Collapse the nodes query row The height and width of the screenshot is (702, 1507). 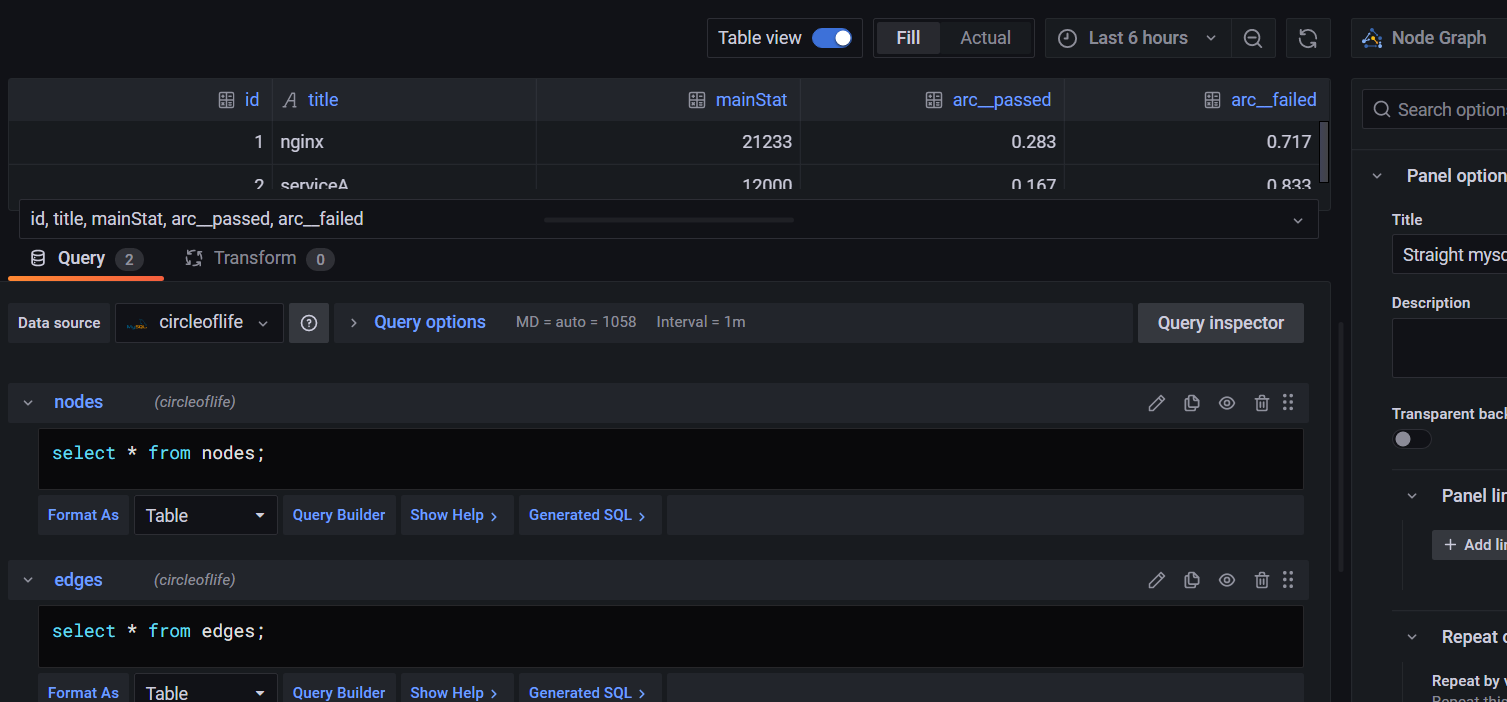(x=28, y=402)
